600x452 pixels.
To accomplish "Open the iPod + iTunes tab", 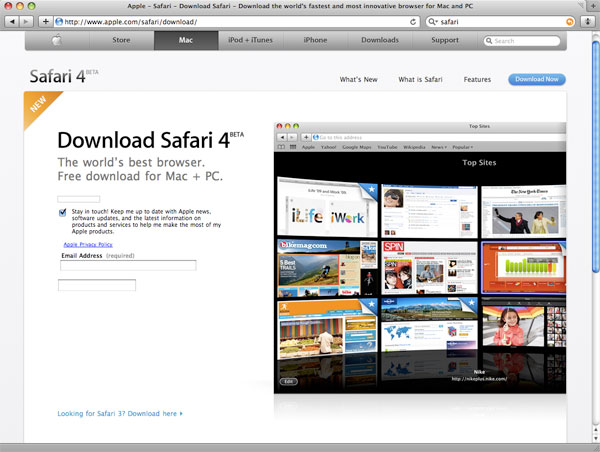I will 251,40.
